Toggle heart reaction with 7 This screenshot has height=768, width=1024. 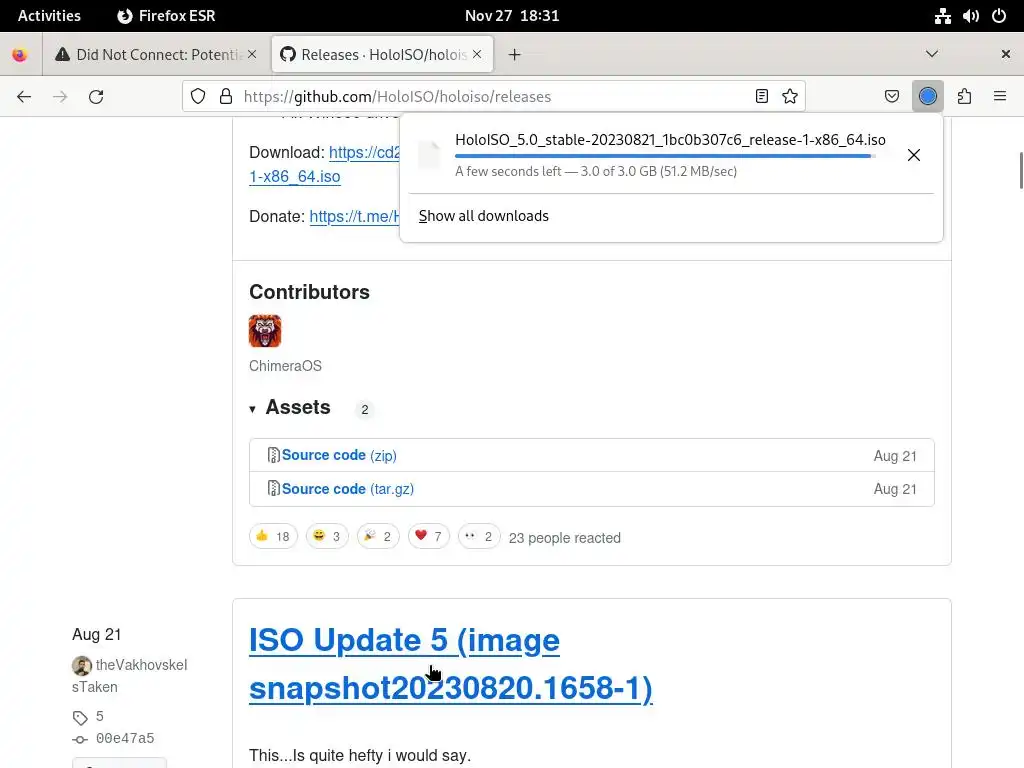429,536
